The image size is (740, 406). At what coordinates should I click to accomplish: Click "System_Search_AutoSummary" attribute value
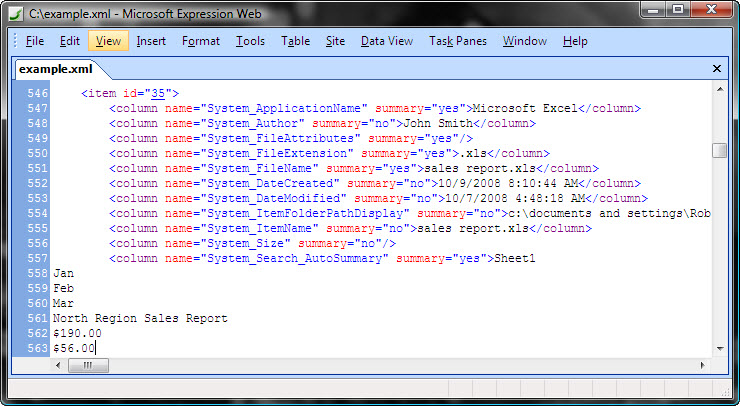pyautogui.click(x=295, y=258)
